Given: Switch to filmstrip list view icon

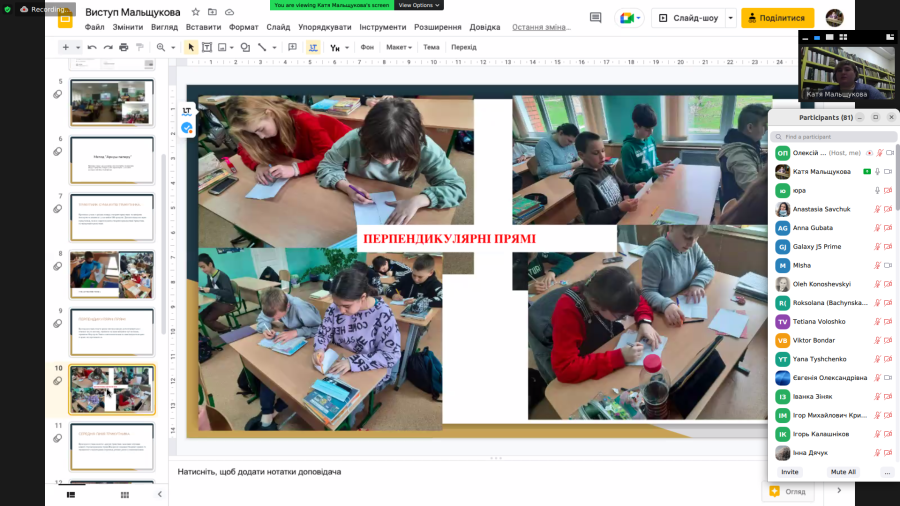Looking at the screenshot, I should pyautogui.click(x=71, y=495).
